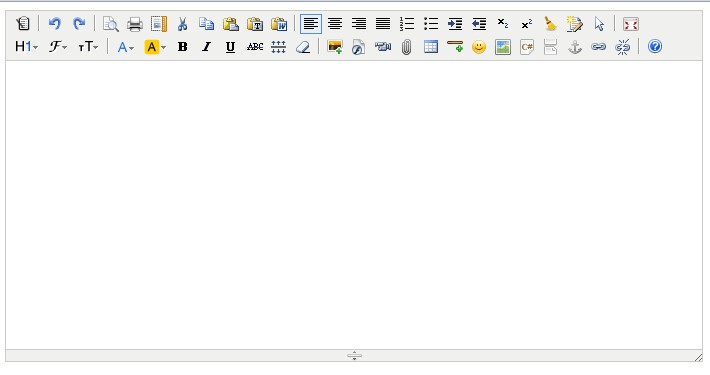Insert a bulleted list
This screenshot has width=710, height=375.
[x=431, y=24]
